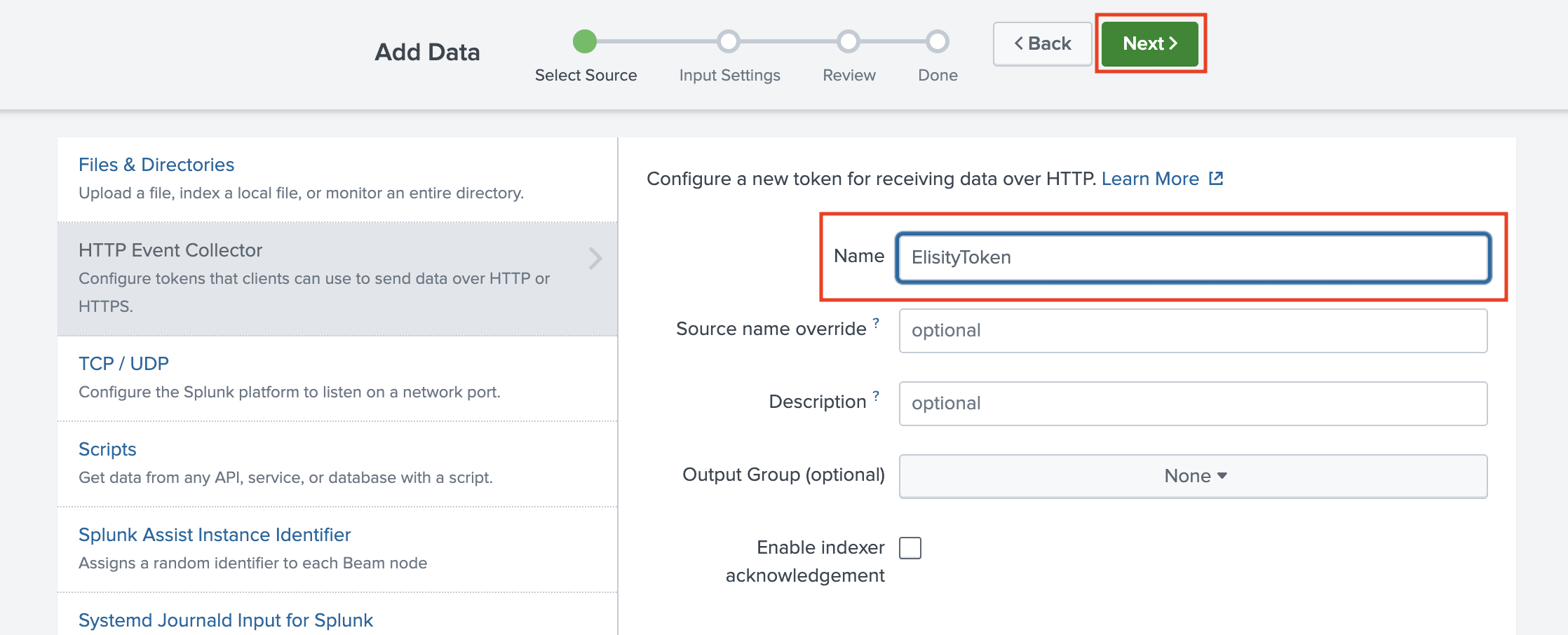This screenshot has height=635, width=1568.
Task: Click the Description help question mark
Action: [x=876, y=395]
